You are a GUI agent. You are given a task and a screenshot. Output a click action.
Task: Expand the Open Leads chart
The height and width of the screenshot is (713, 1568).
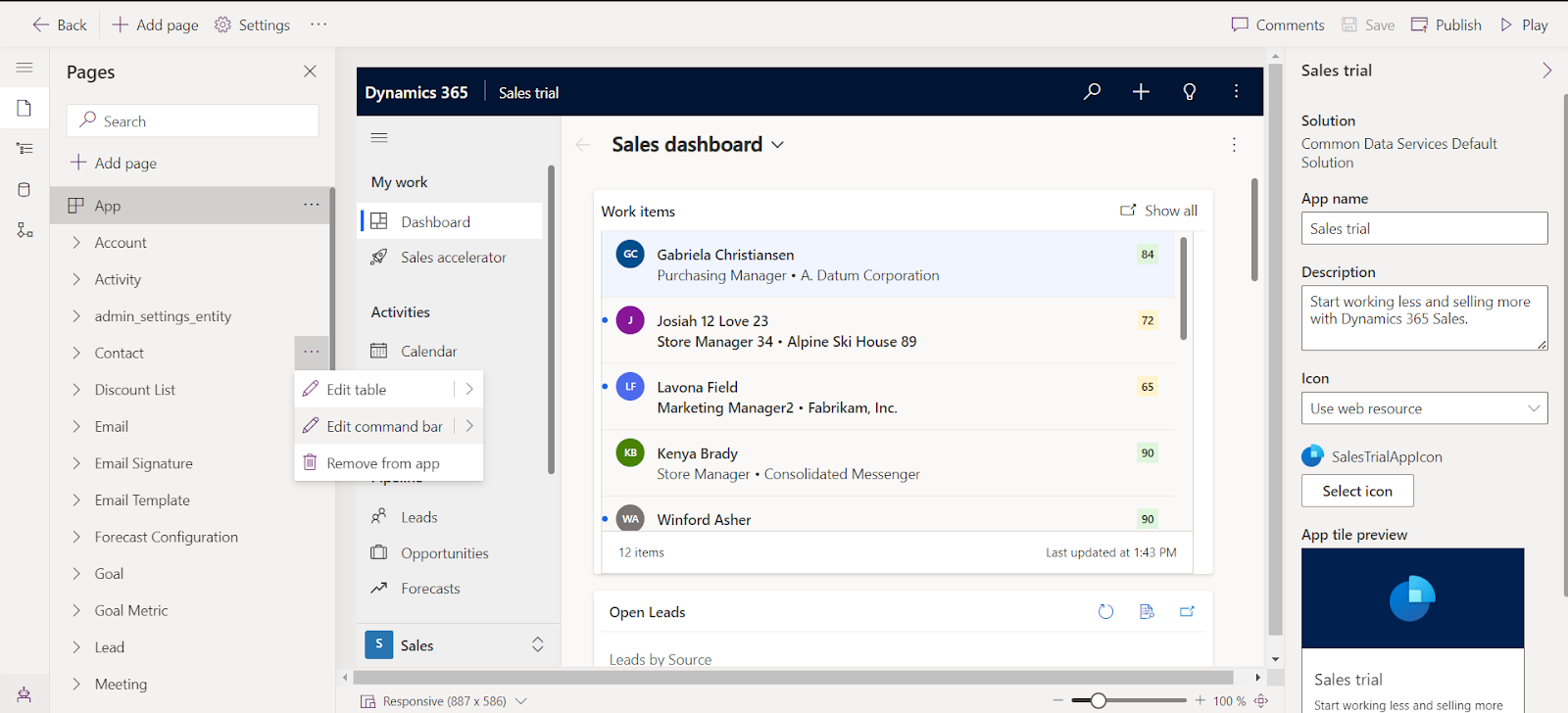coord(1187,612)
